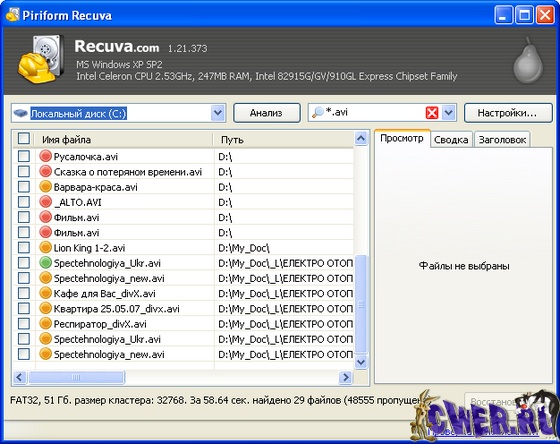Click the Анализ button
Screen dimensions: 560x444
[266, 113]
